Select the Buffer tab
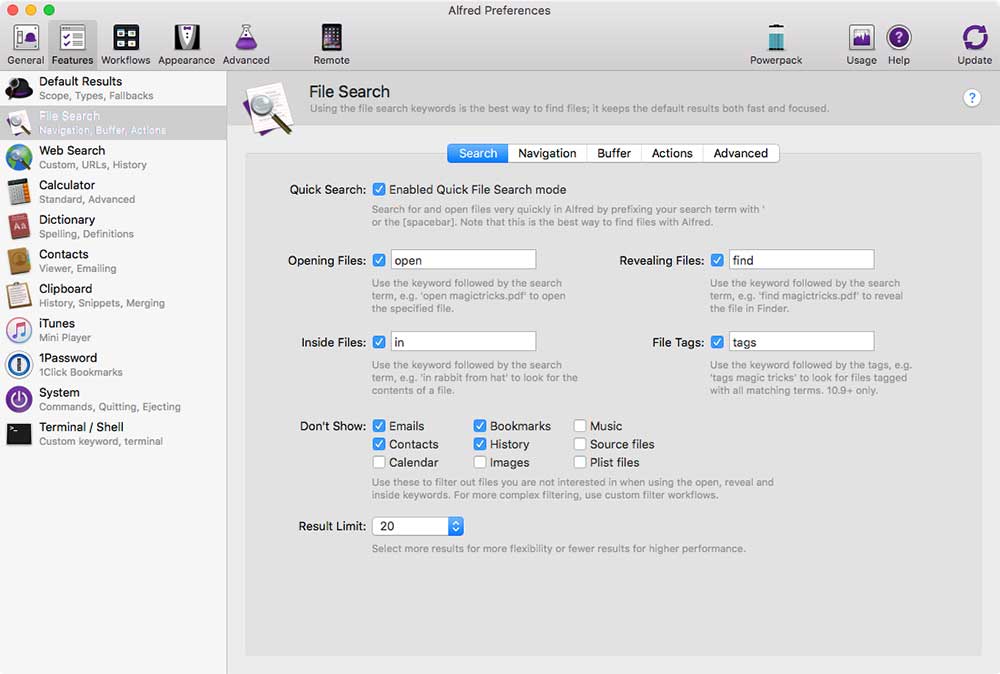Image resolution: width=1000 pixels, height=674 pixels. coord(613,153)
